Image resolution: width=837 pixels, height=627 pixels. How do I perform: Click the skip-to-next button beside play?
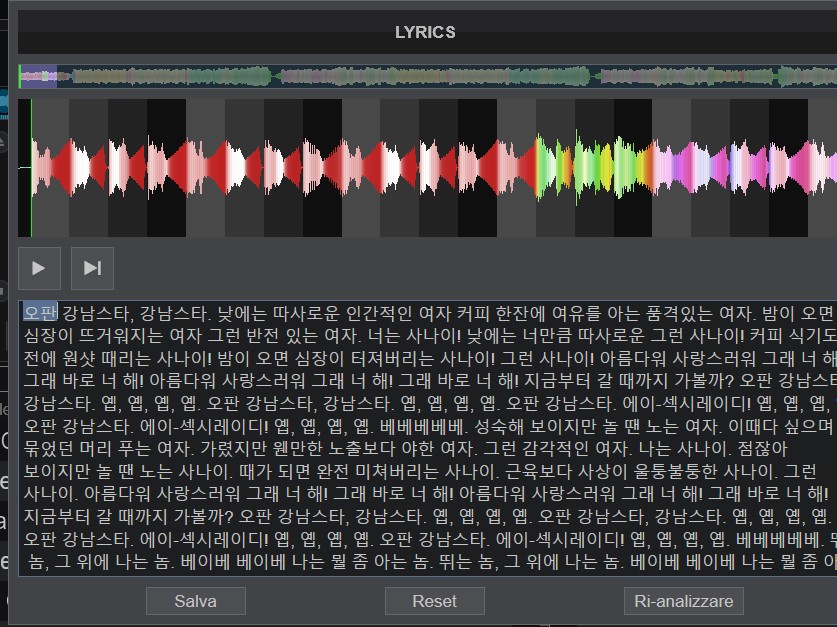point(92,268)
